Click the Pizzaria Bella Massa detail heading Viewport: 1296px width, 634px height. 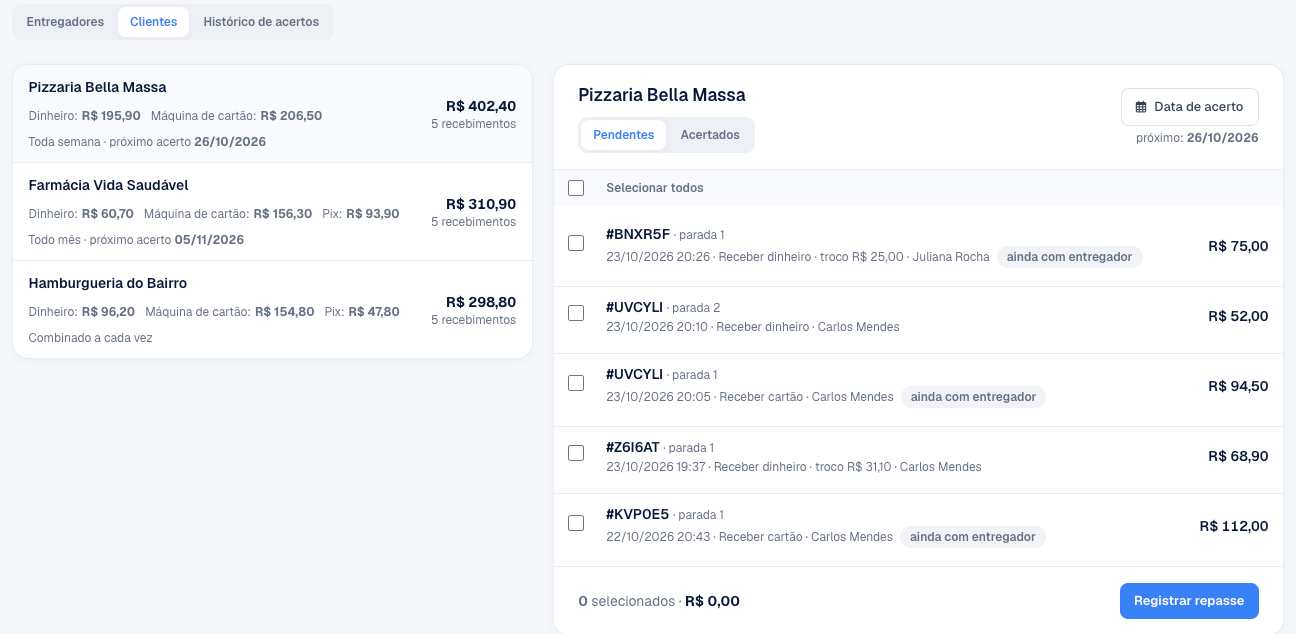point(662,95)
